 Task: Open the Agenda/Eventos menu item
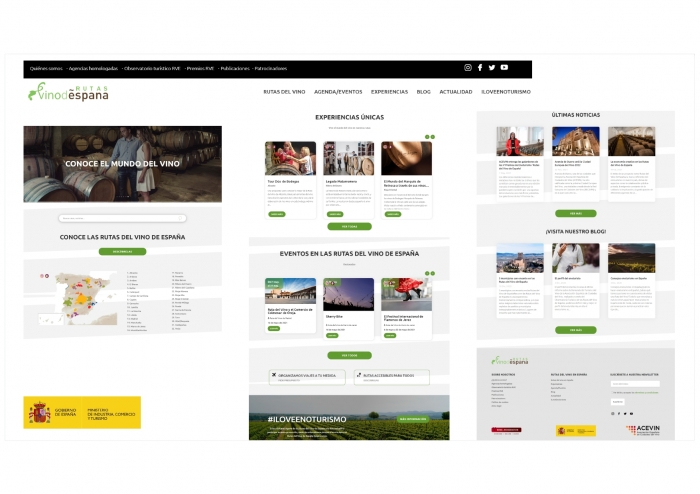338,91
